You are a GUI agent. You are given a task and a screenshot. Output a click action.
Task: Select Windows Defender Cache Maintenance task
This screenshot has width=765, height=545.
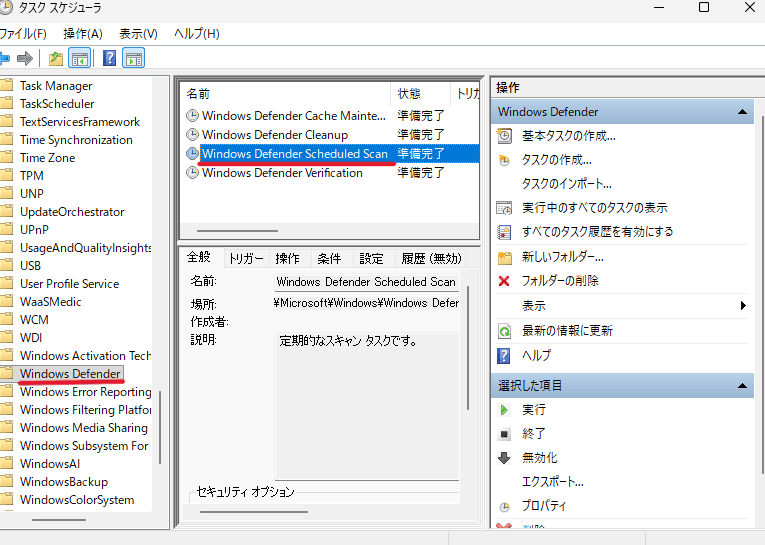294,116
